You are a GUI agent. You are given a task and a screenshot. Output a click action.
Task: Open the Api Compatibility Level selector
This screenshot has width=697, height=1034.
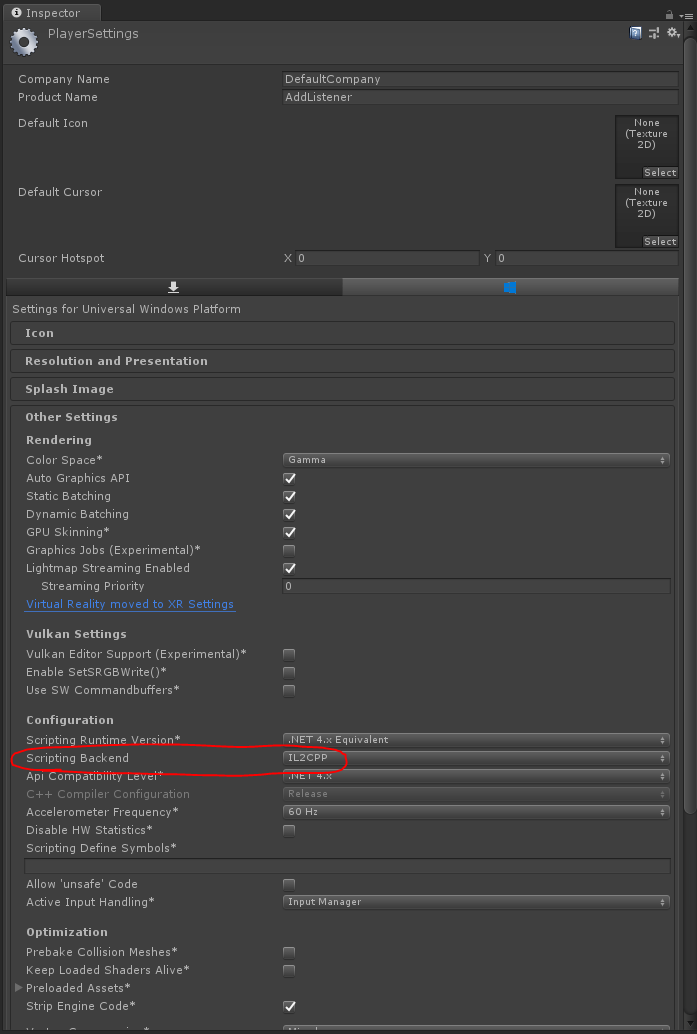476,776
